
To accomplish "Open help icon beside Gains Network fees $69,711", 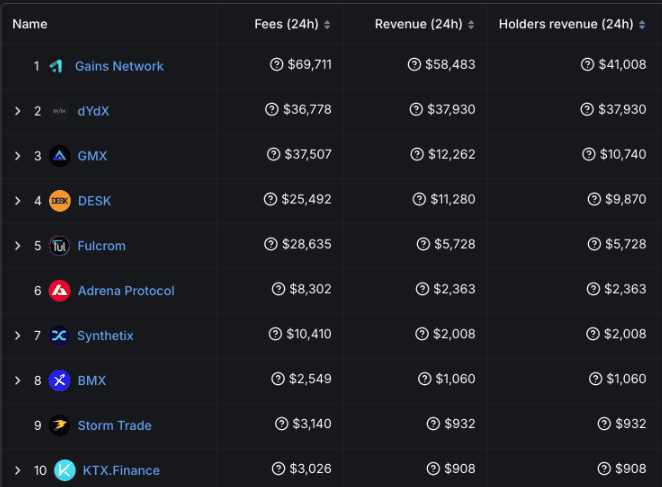I will [x=277, y=65].
